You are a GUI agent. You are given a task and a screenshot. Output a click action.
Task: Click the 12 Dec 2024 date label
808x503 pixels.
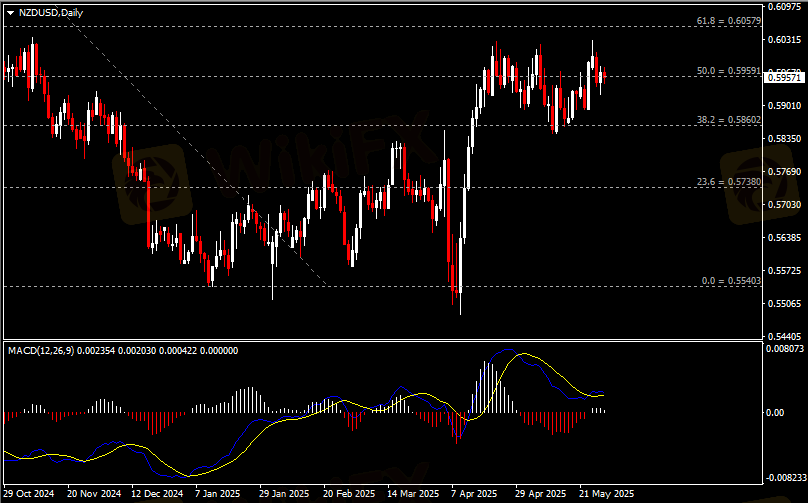coord(157,494)
